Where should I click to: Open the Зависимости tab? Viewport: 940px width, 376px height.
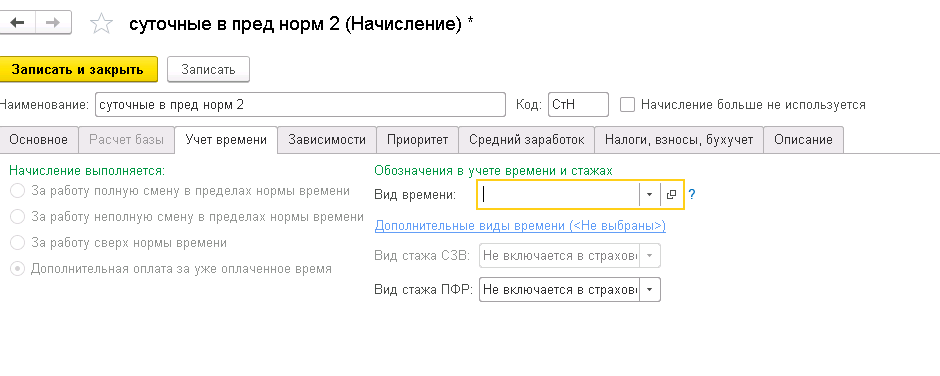(x=327, y=140)
